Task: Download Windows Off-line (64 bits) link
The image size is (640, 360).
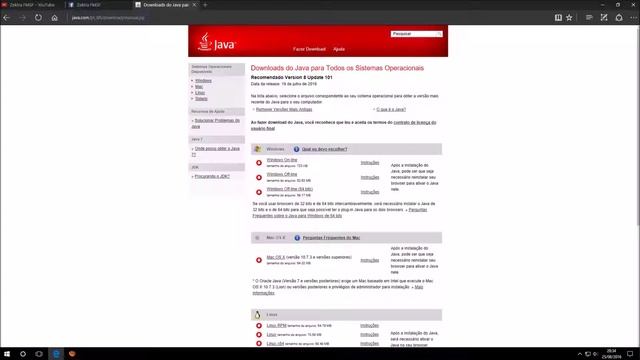Action: (289, 189)
